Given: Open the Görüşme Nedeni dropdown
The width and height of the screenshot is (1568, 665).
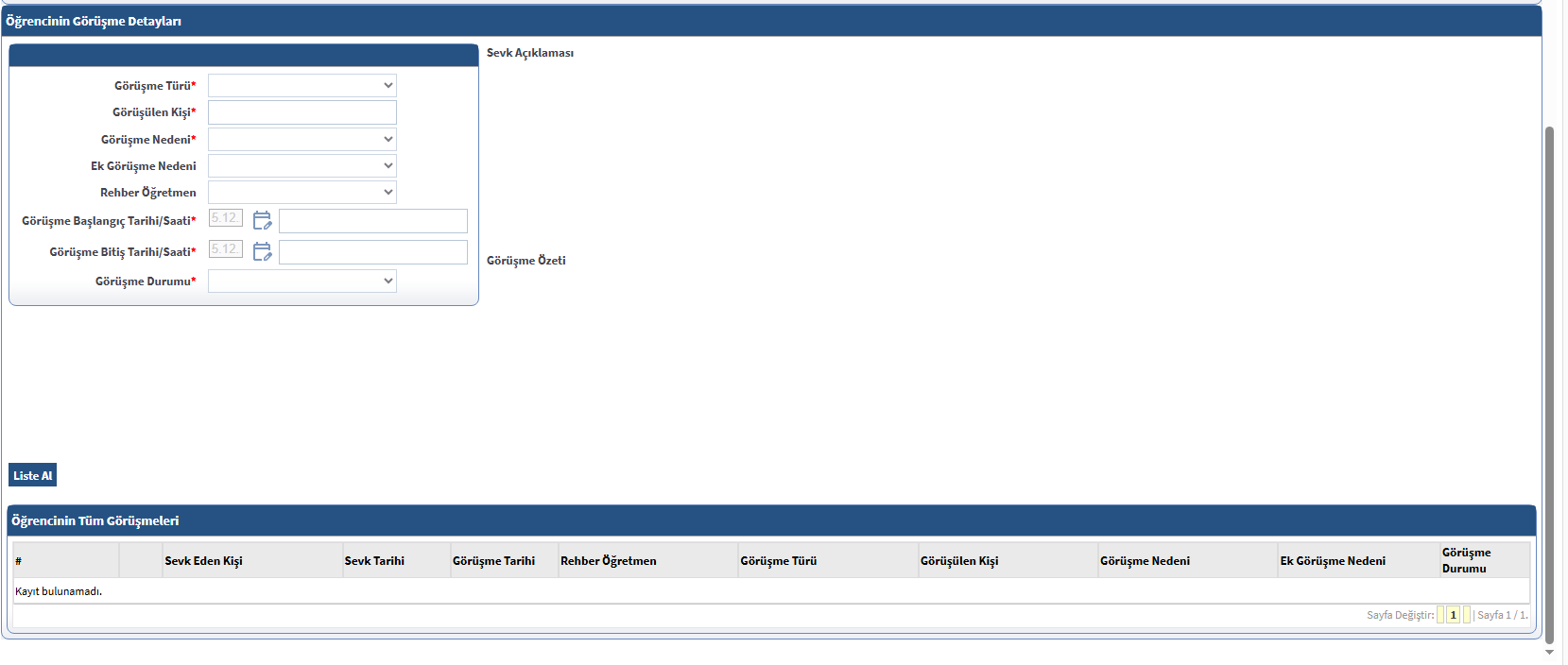Looking at the screenshot, I should [302, 140].
